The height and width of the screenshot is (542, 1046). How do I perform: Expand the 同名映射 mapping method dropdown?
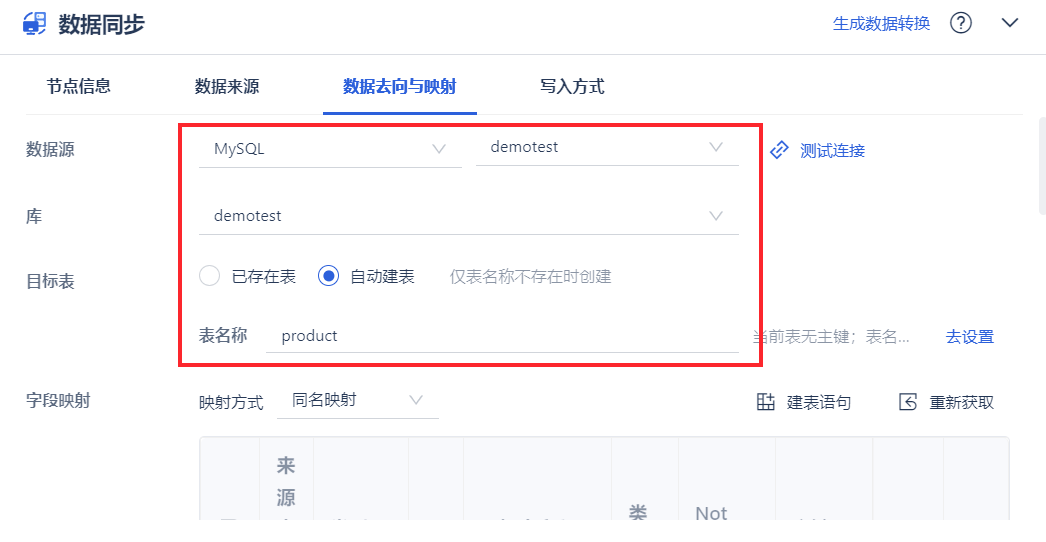(357, 400)
